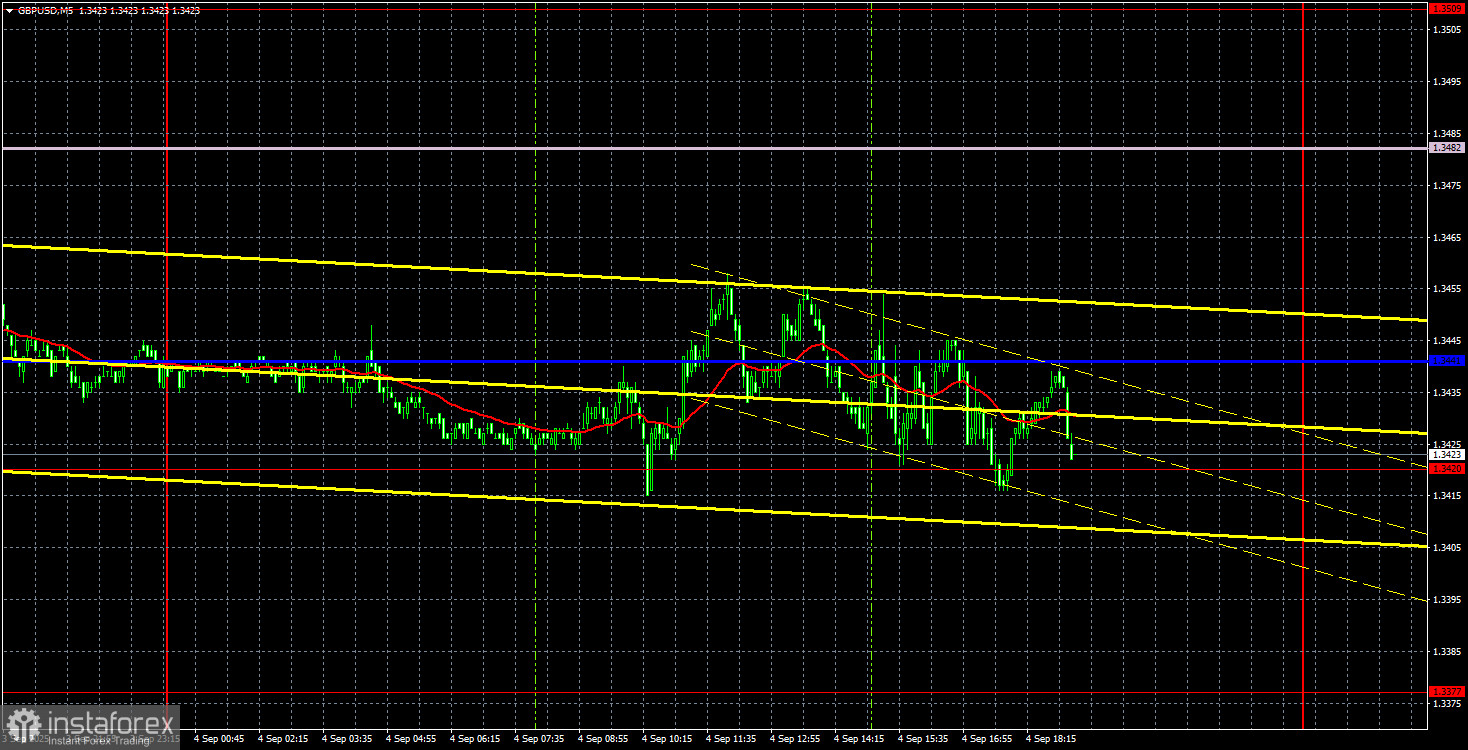Click the 4 Sep 06:15 time label
The width and height of the screenshot is (1468, 750).
pos(475,739)
